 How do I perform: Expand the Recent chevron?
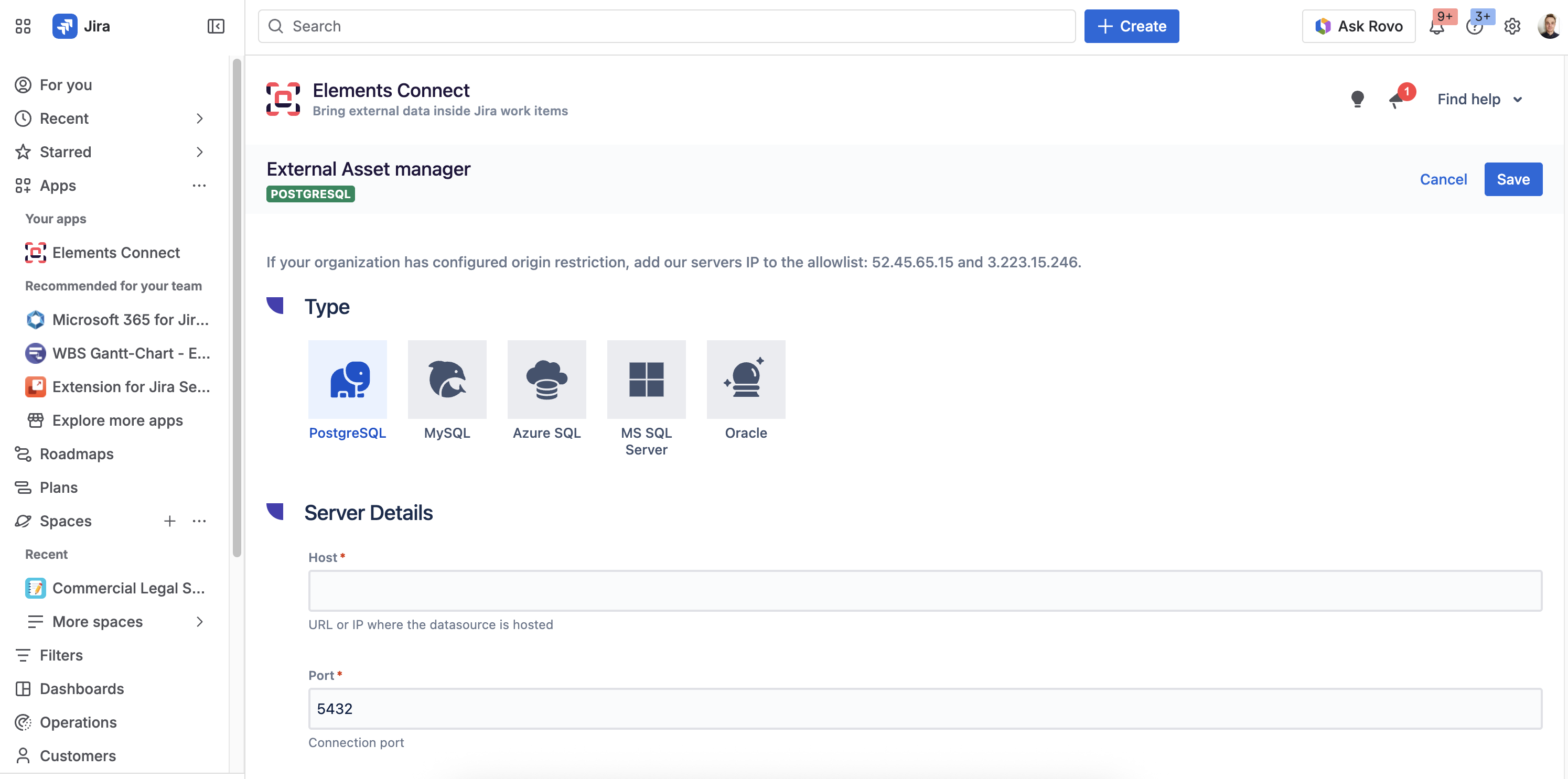pyautogui.click(x=200, y=118)
